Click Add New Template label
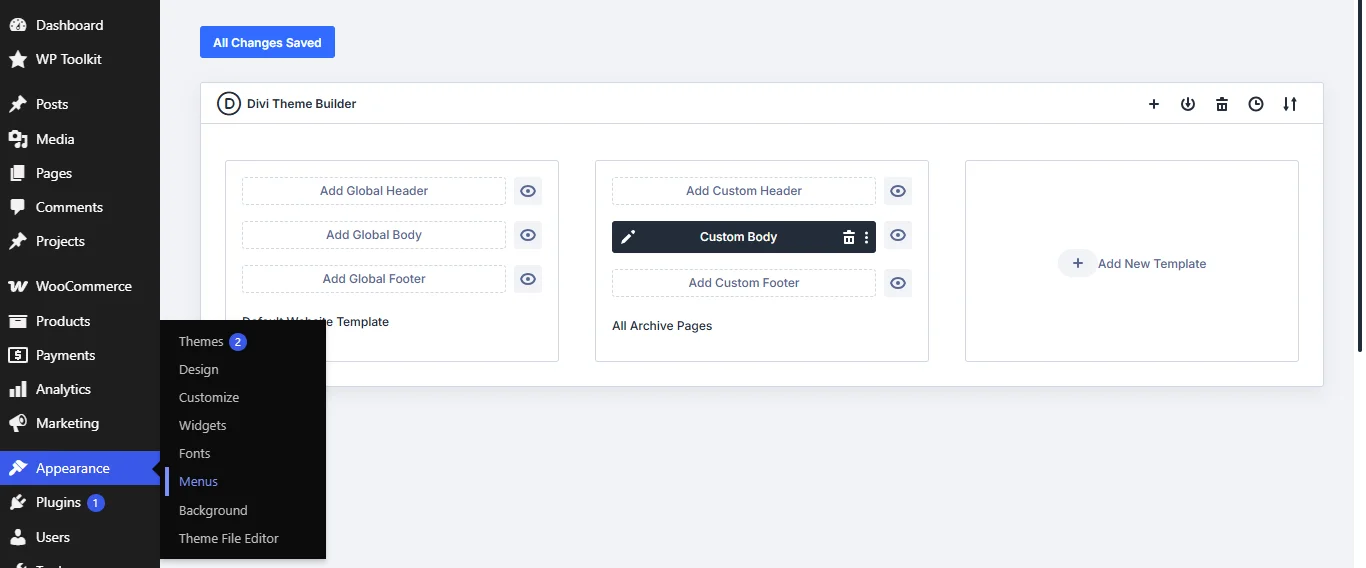 [x=1152, y=264]
